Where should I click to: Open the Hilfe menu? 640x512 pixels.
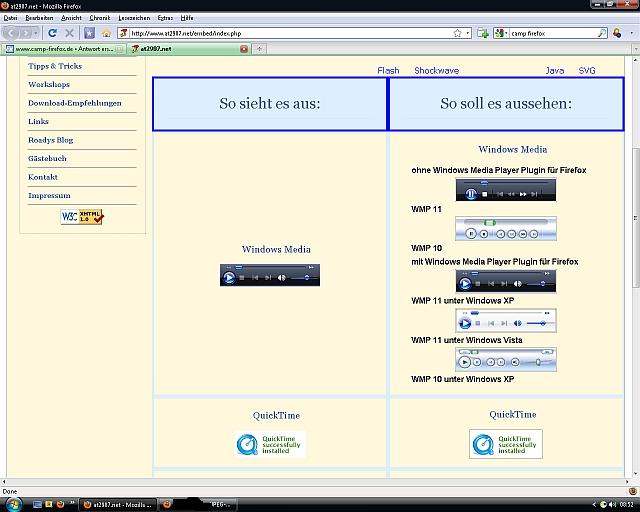tap(187, 18)
